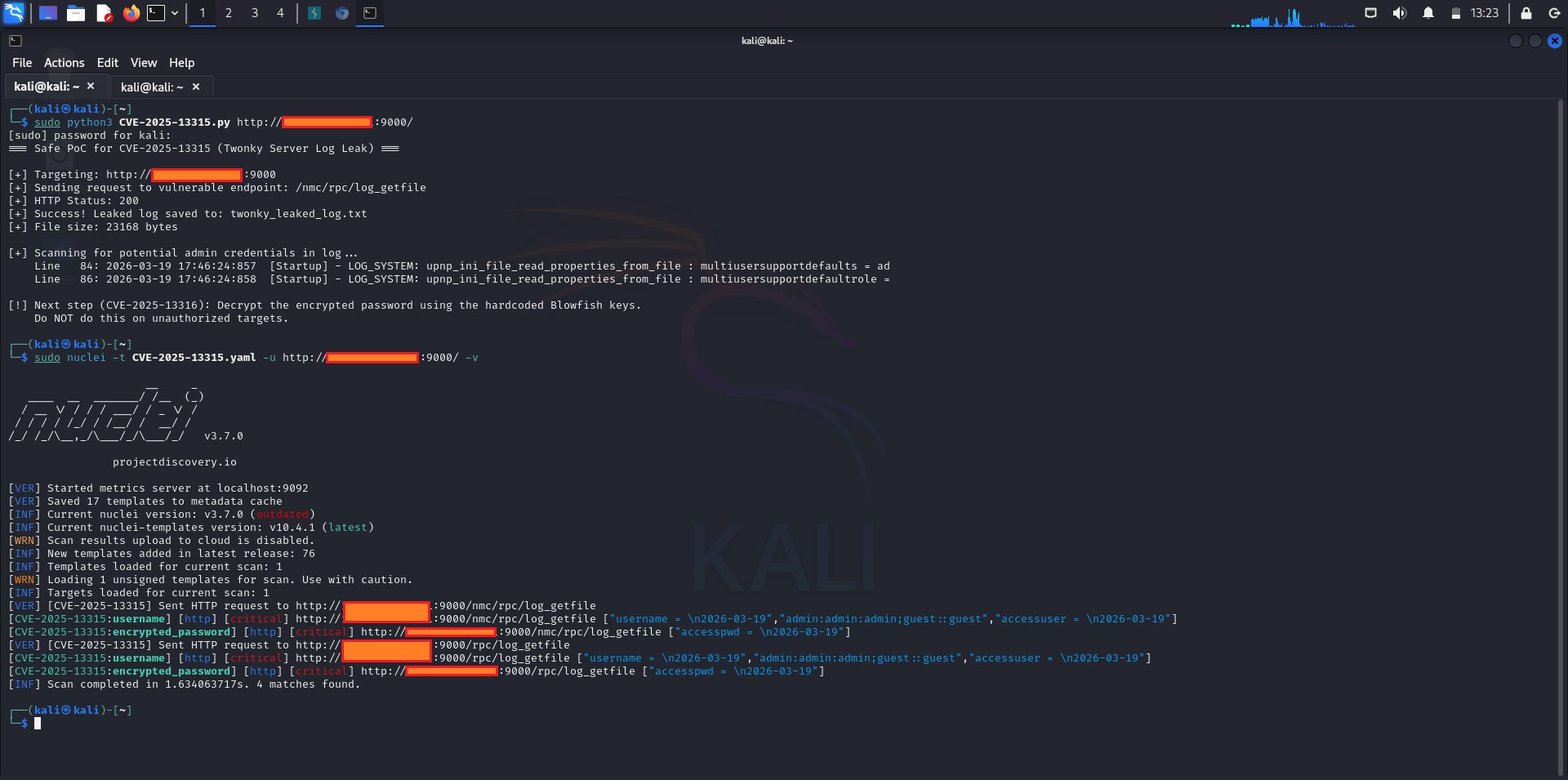This screenshot has height=780, width=1568.
Task: Click the logout icon in the panel
Action: pyautogui.click(x=1554, y=14)
